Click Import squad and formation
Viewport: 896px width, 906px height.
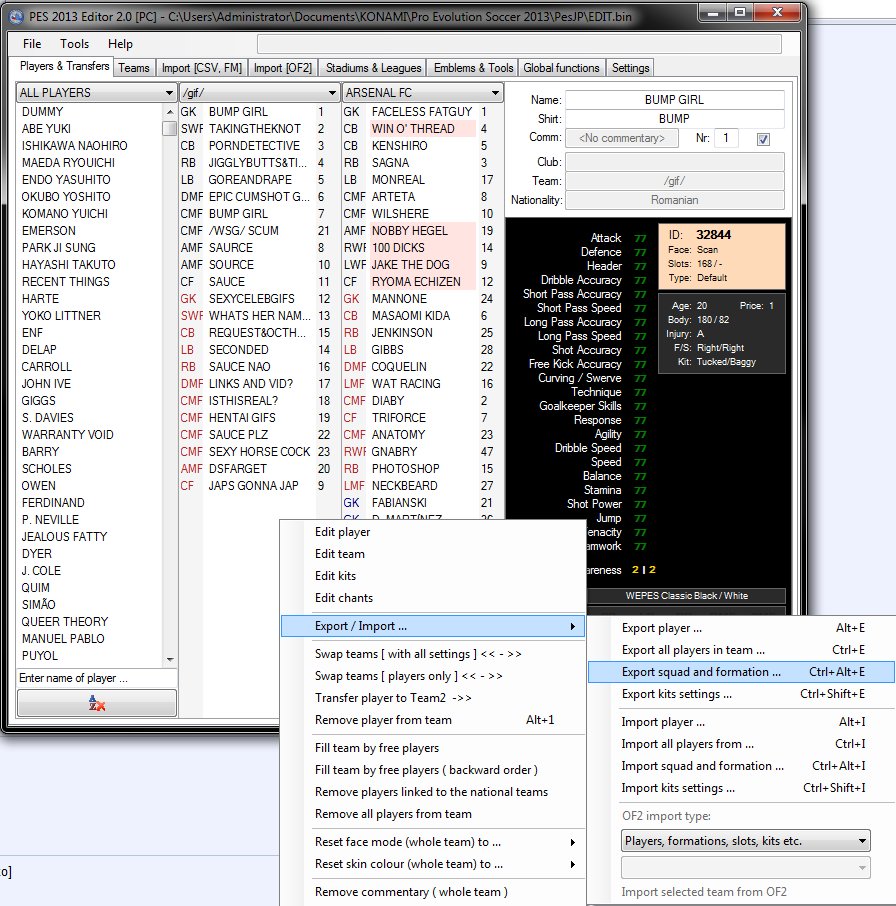[742, 766]
